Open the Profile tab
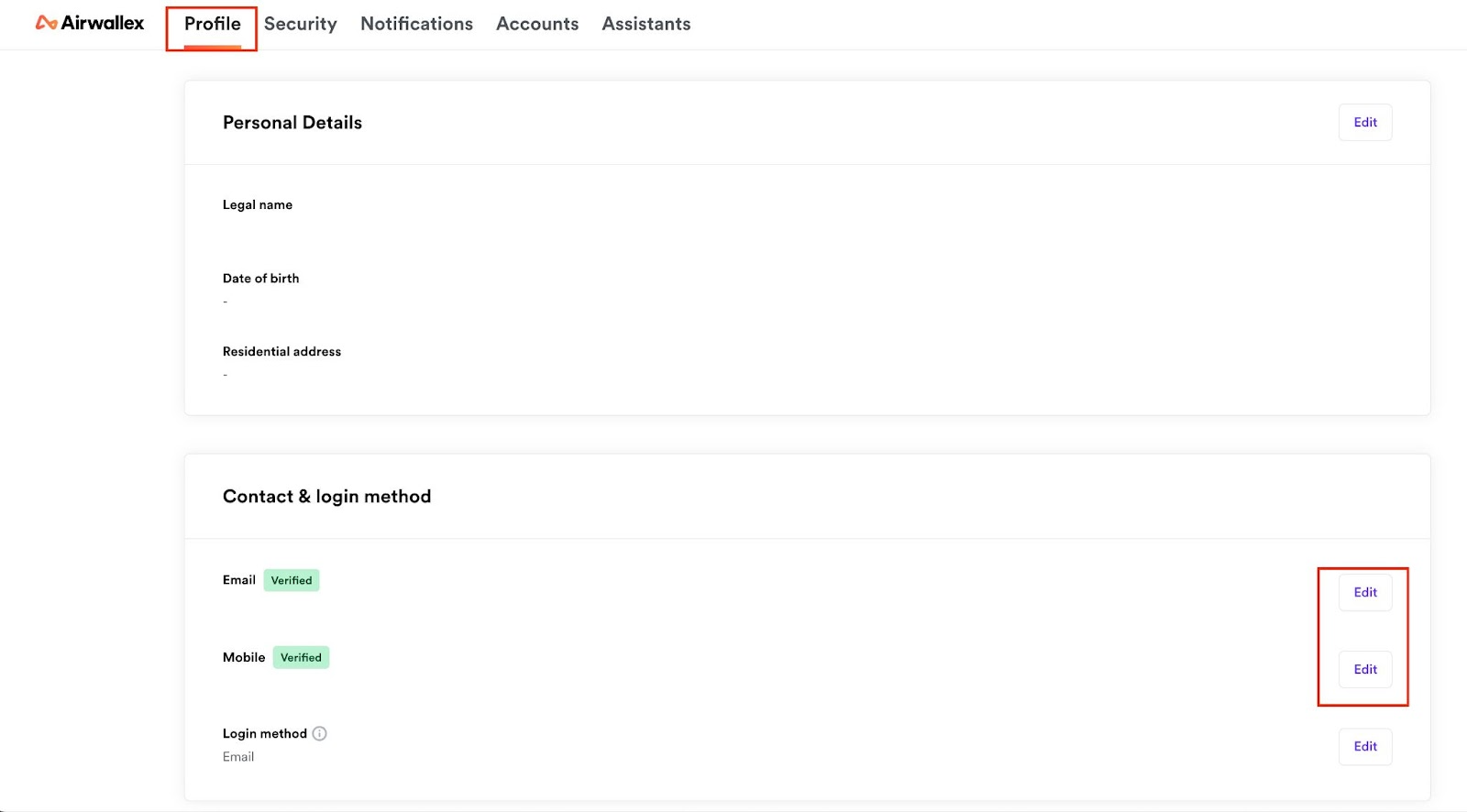Image resolution: width=1467 pixels, height=812 pixels. pyautogui.click(x=212, y=24)
